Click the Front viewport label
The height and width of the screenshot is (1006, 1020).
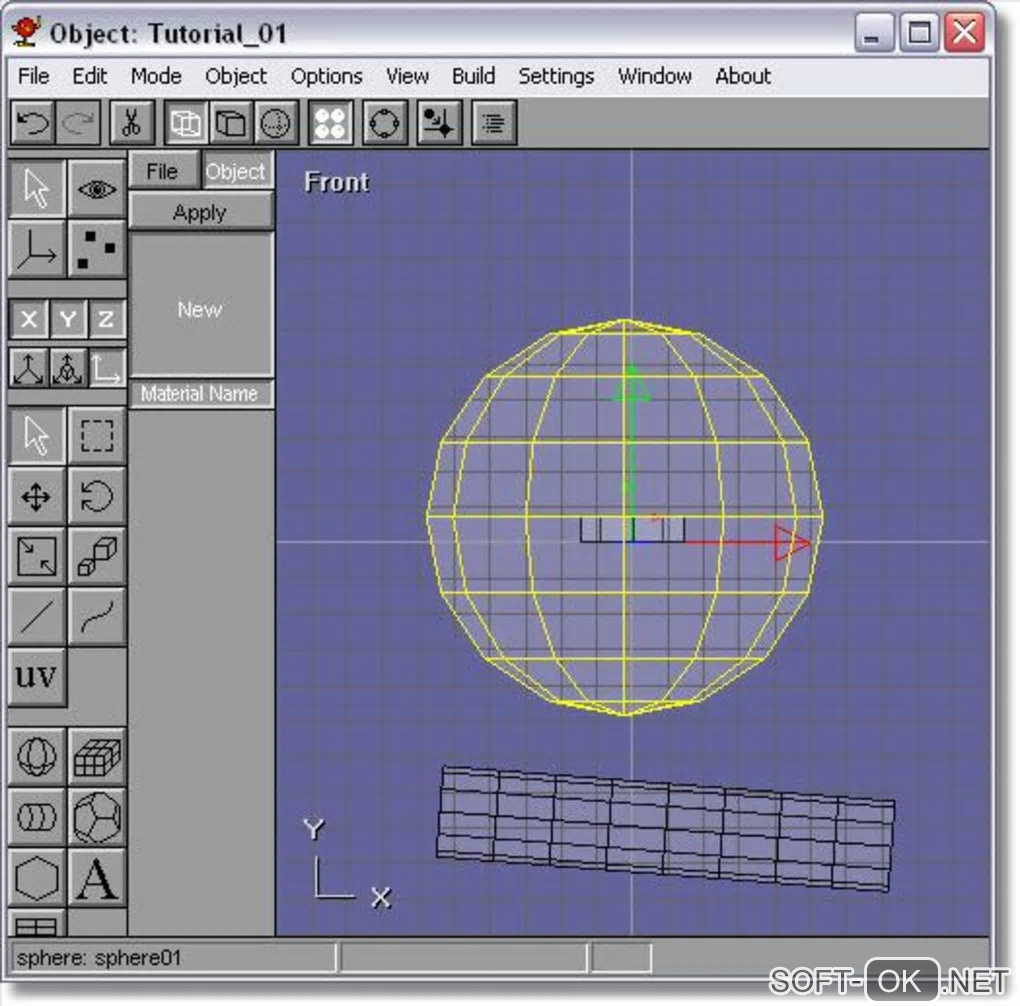pyautogui.click(x=337, y=182)
